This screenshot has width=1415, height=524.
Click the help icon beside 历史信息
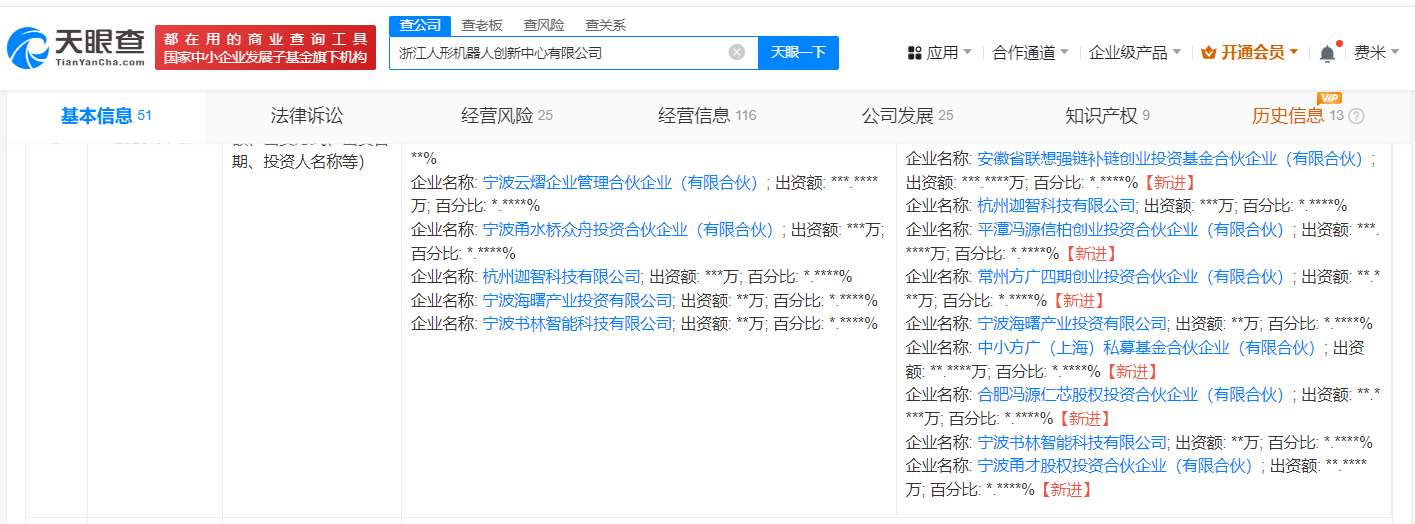click(1356, 116)
